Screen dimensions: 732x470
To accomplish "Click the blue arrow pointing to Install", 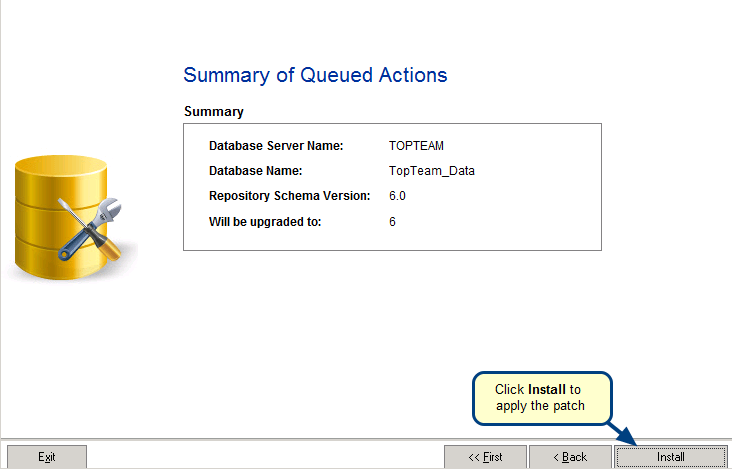I will coord(622,430).
